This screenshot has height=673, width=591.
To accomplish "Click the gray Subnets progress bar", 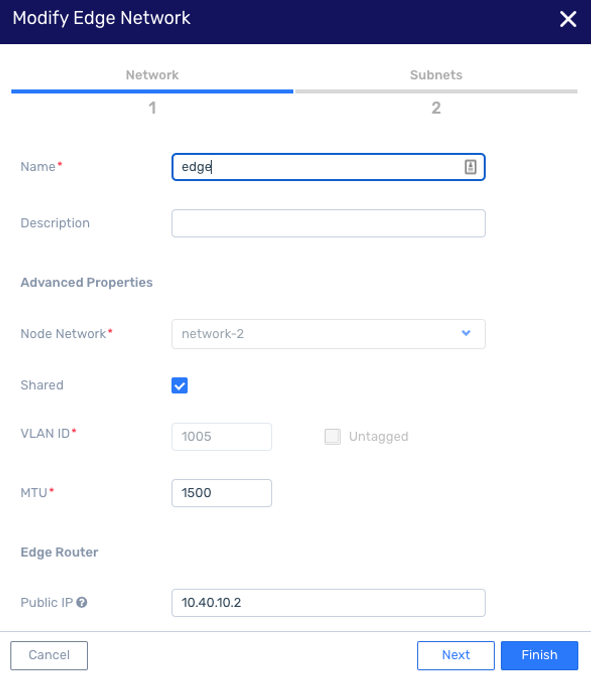I will [x=436, y=91].
